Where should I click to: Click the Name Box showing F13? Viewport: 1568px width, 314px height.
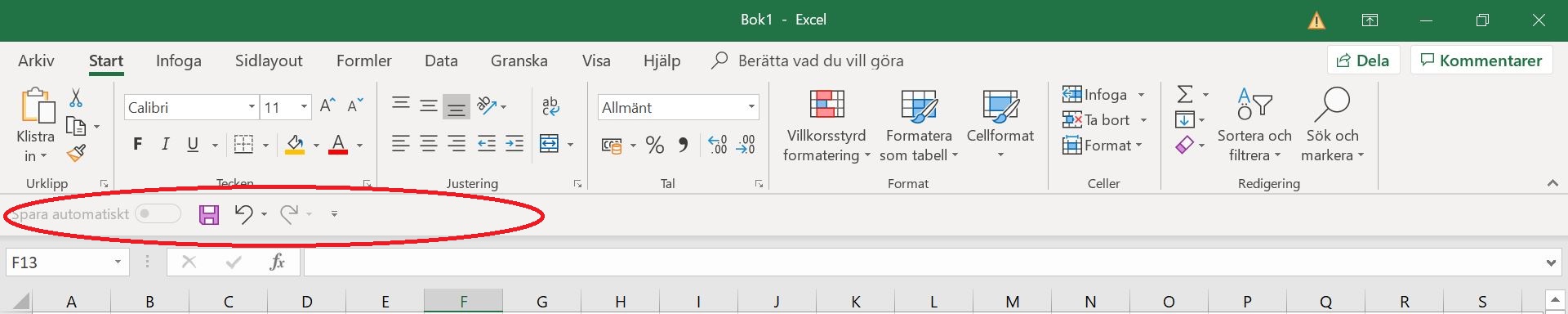tap(59, 262)
